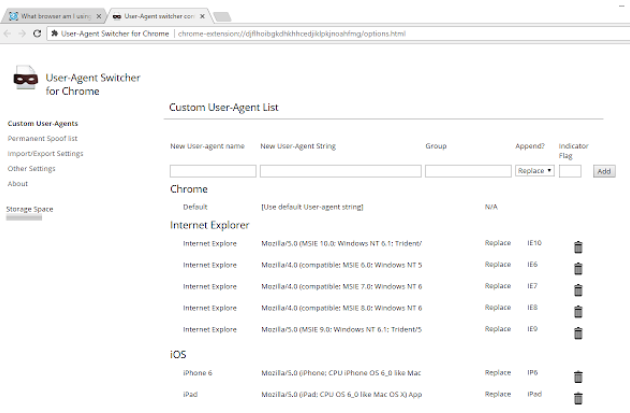This screenshot has height=413, width=630.
Task: Close the 'What browser am I using' tab
Action: pos(99,16)
